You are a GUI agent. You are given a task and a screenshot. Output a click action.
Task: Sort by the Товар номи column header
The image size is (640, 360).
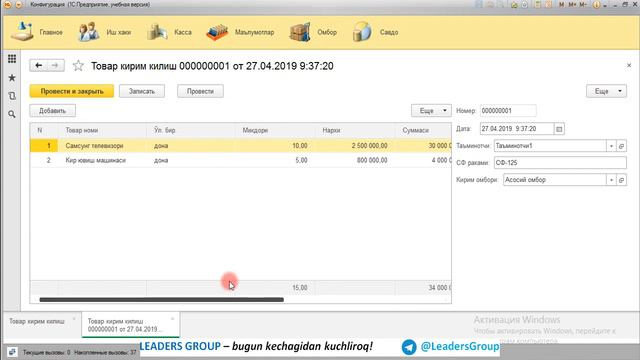point(102,130)
